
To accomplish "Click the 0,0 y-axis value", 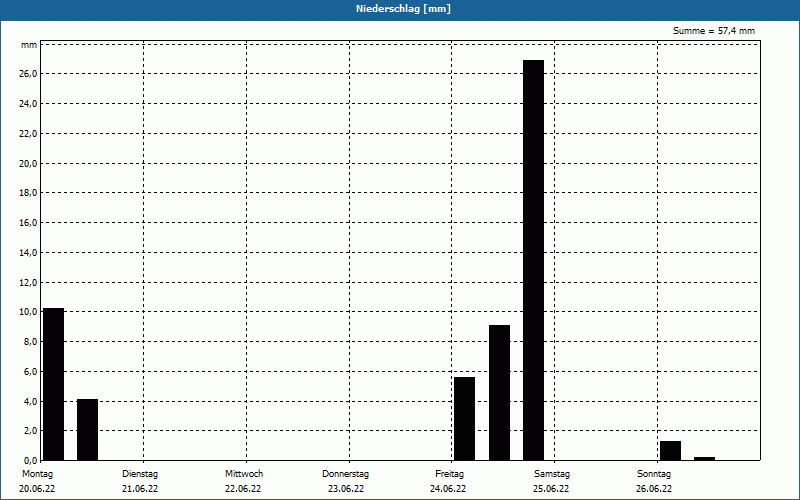I will pyautogui.click(x=30, y=460).
